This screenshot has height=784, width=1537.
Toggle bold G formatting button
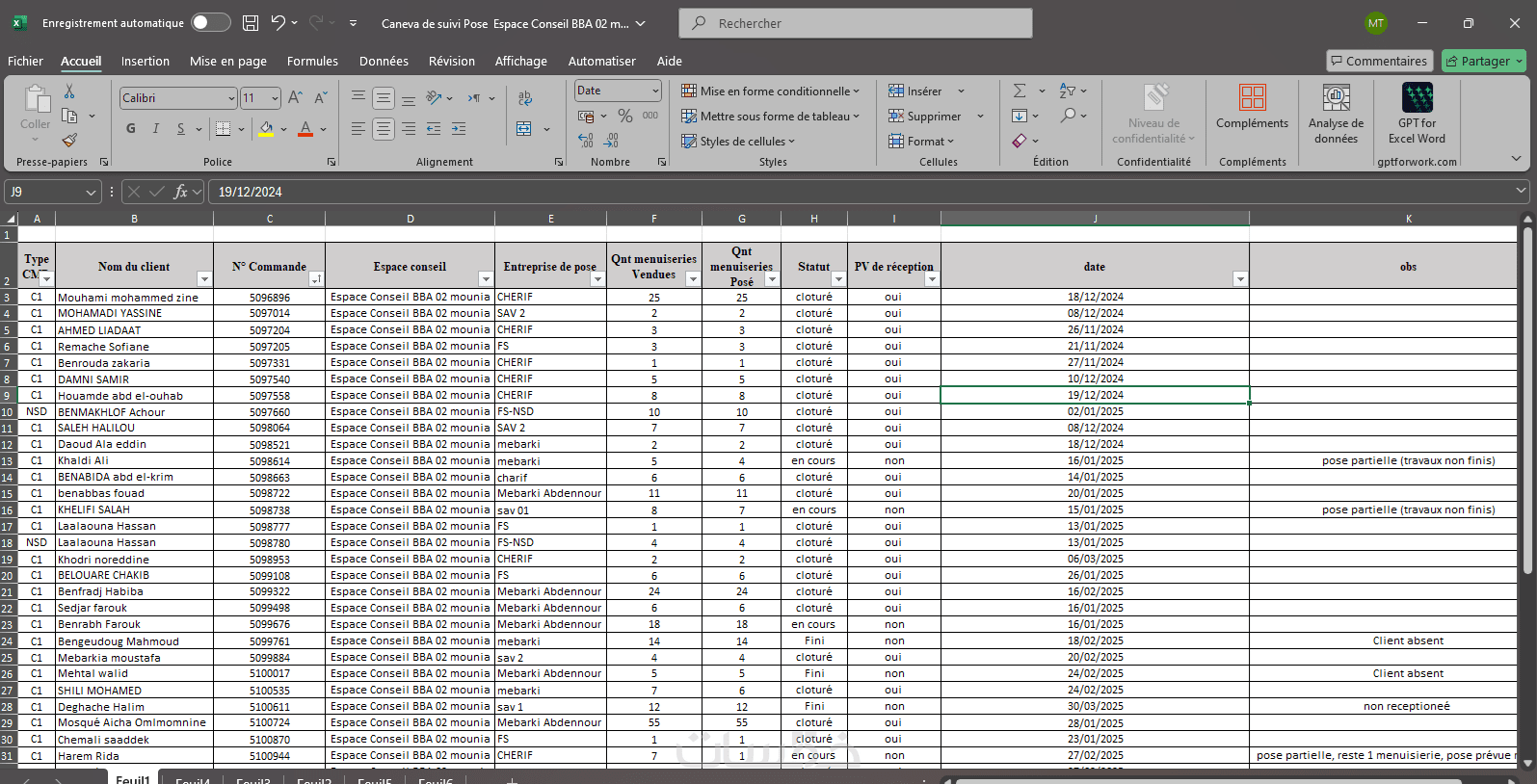tap(131, 128)
